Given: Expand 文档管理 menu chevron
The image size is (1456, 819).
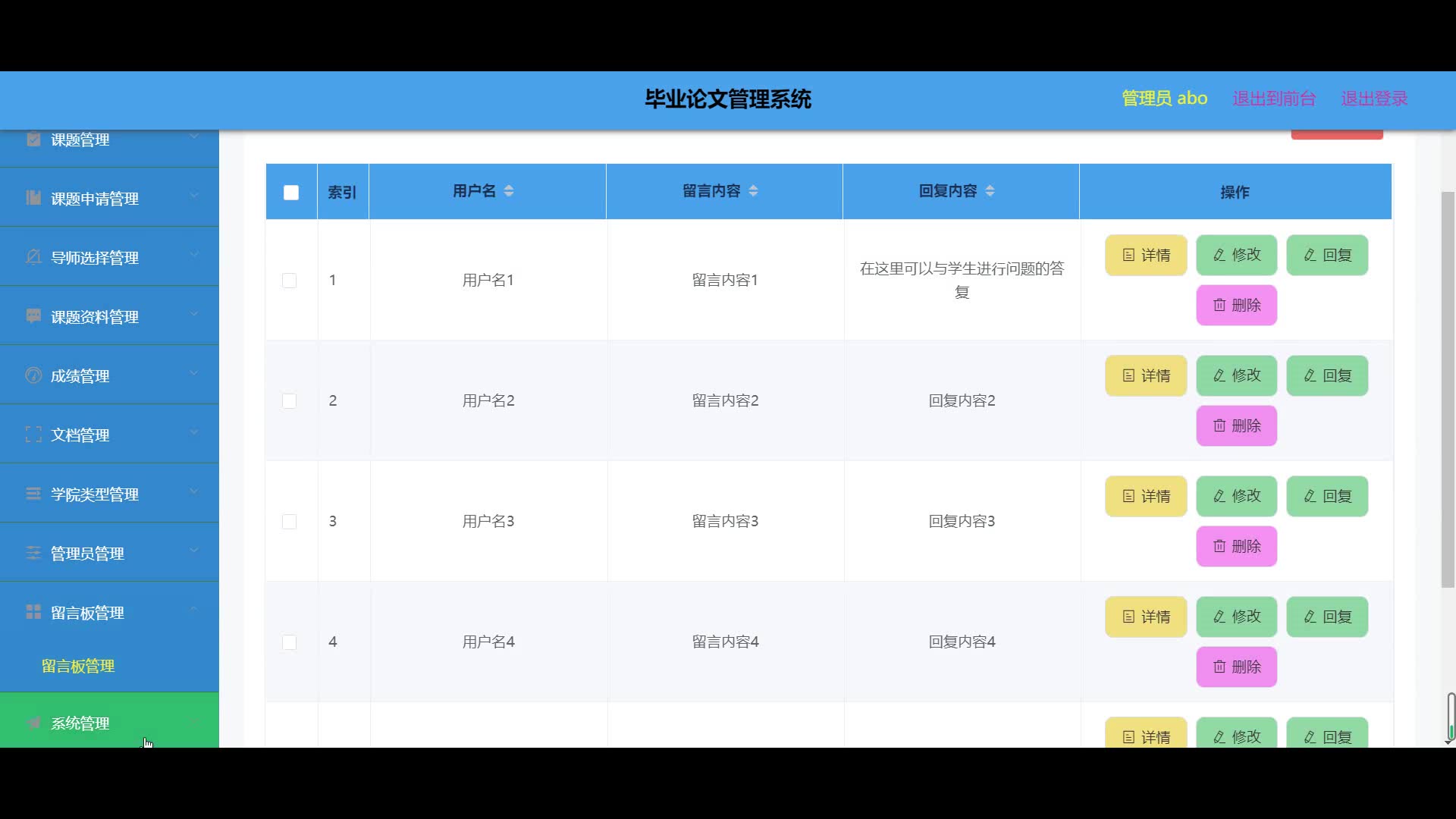Looking at the screenshot, I should click(x=194, y=432).
